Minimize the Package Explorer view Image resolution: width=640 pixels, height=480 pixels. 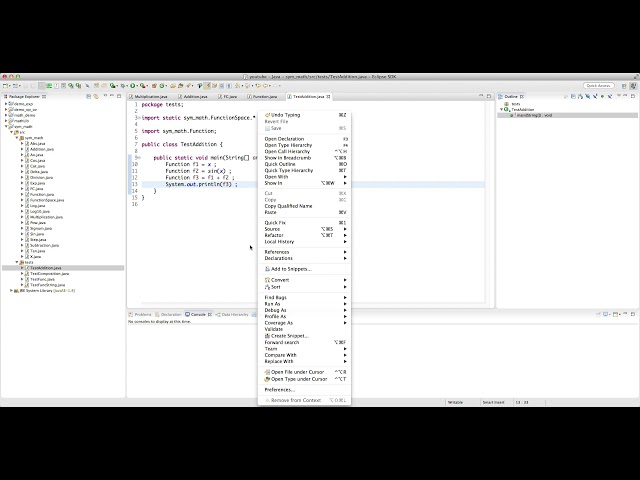pos(112,96)
